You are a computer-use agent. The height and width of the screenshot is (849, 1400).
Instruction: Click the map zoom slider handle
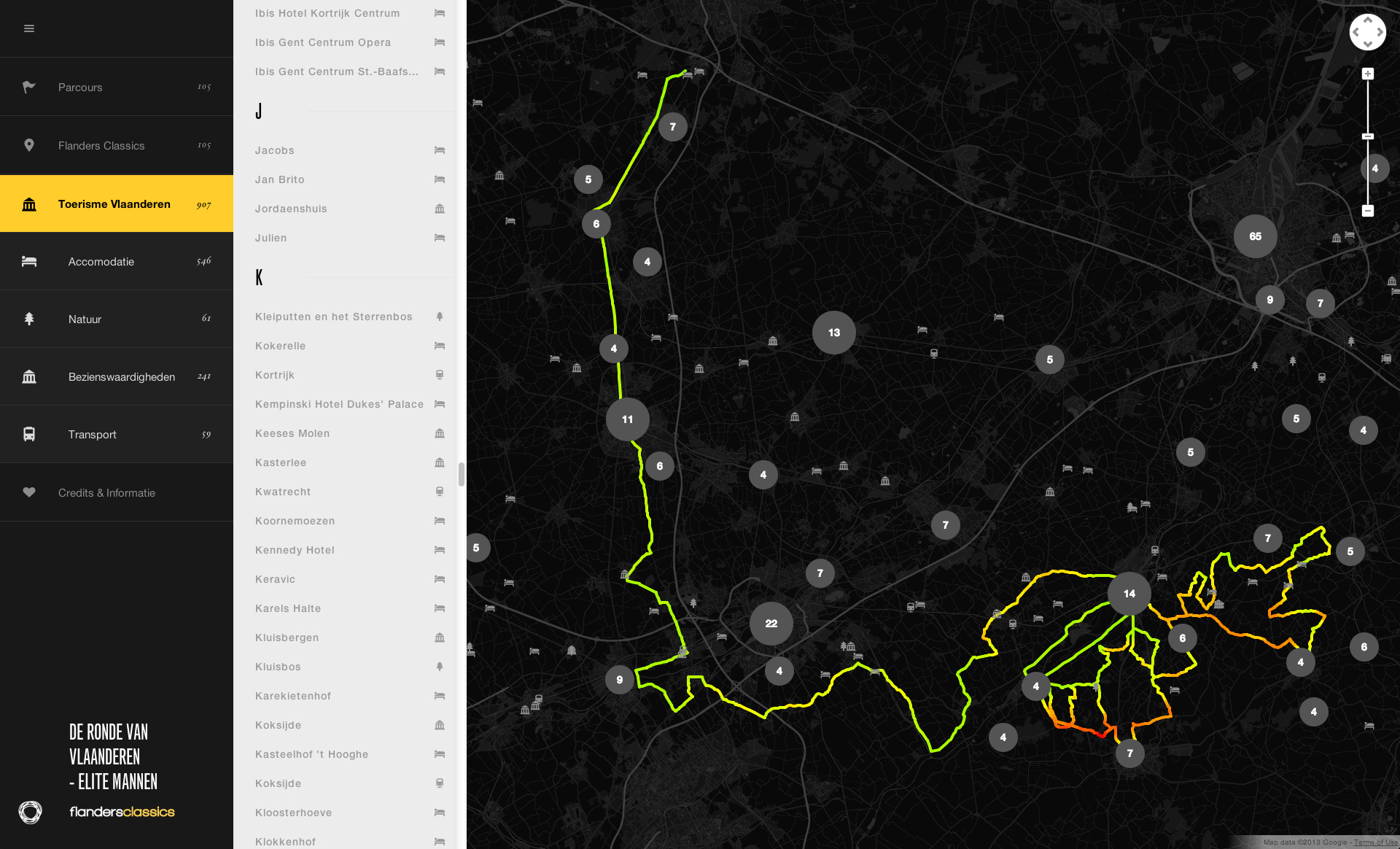tap(1368, 136)
